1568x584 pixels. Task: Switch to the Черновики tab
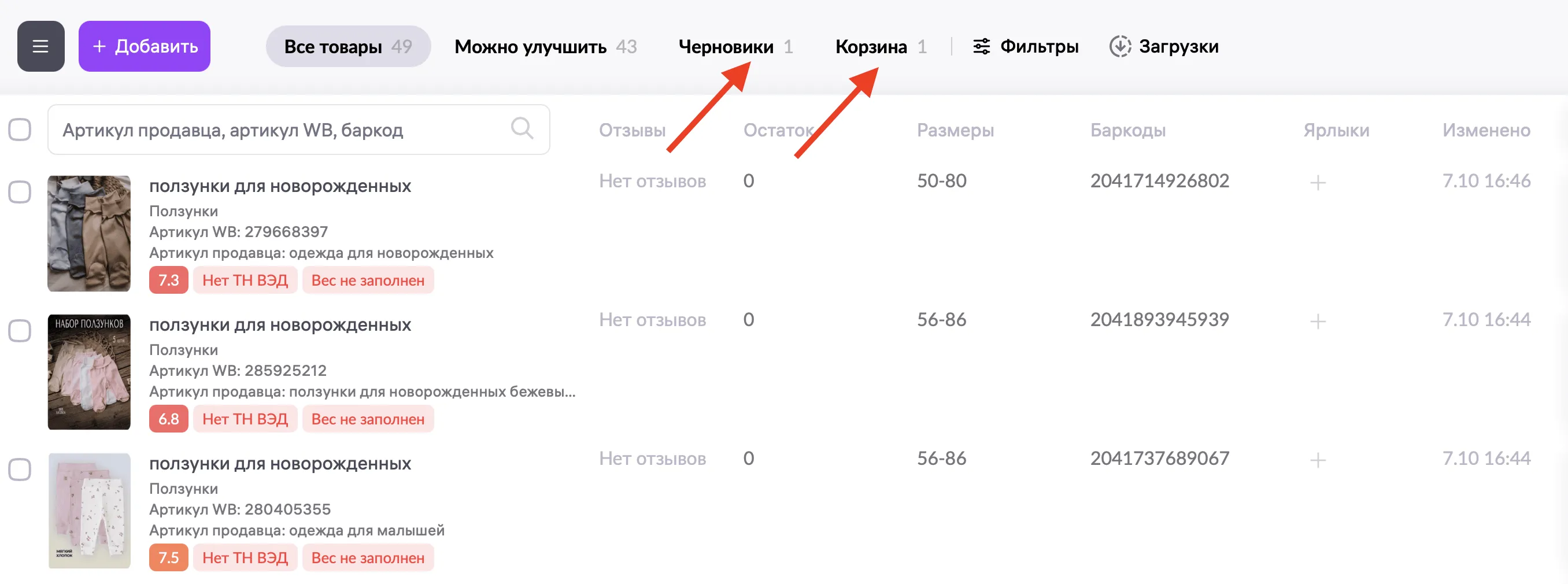(x=726, y=46)
